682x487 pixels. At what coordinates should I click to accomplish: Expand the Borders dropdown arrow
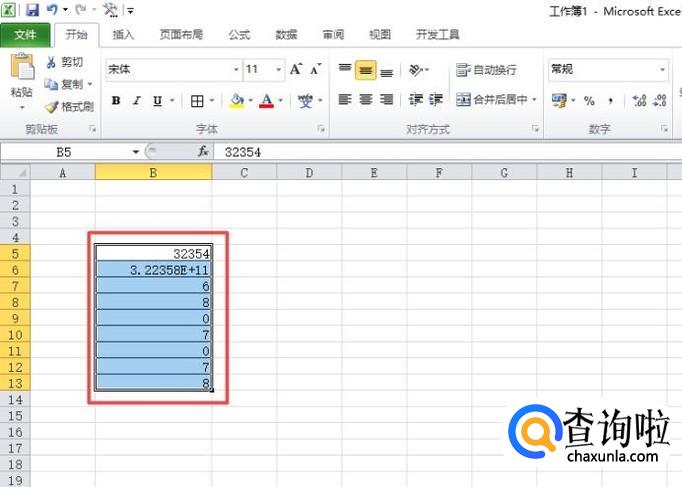(x=212, y=101)
